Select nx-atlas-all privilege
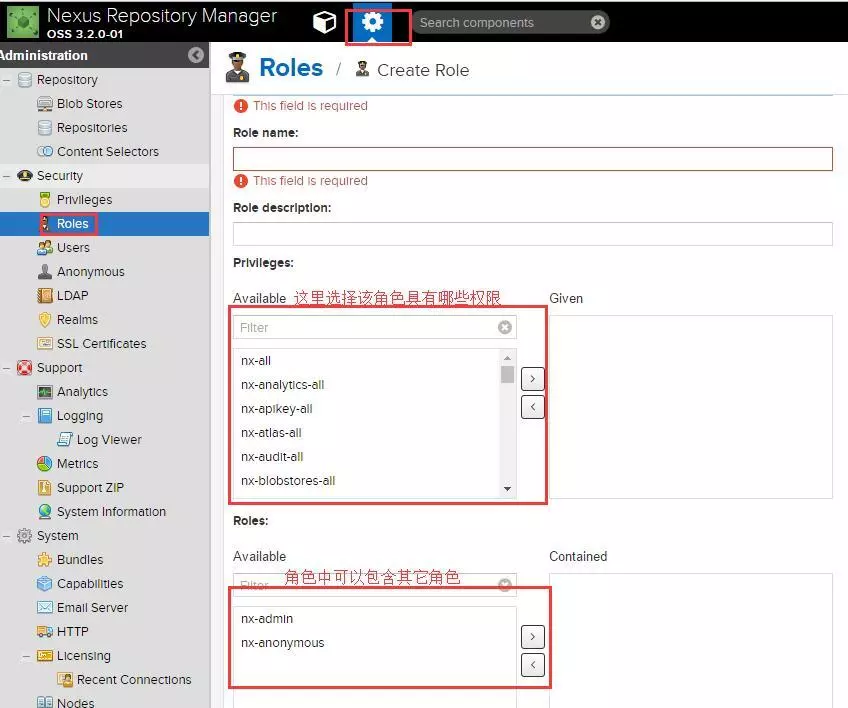Screen dimensions: 848x708 click(368, 433)
